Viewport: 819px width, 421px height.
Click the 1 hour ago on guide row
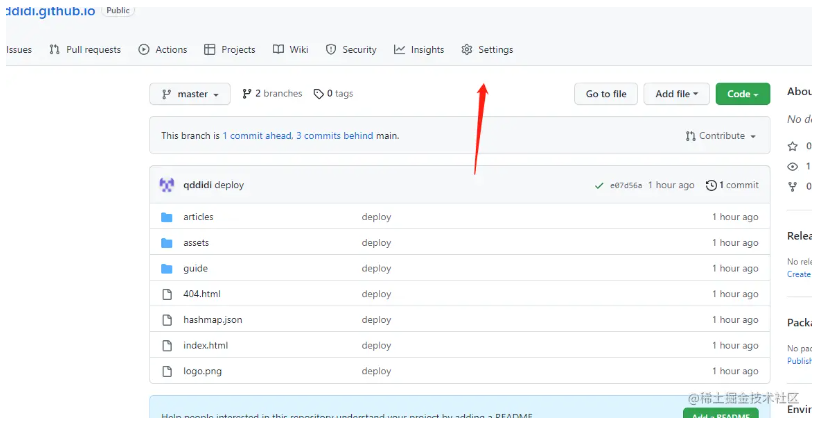click(735, 268)
